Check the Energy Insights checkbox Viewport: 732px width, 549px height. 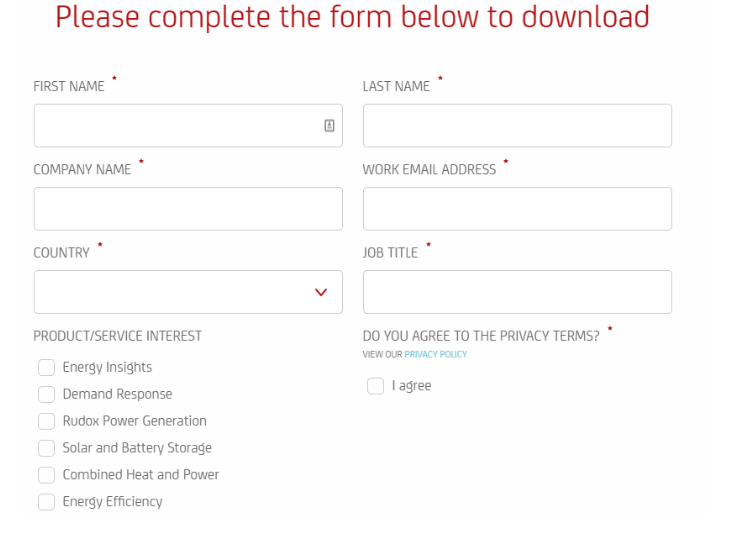point(46,367)
